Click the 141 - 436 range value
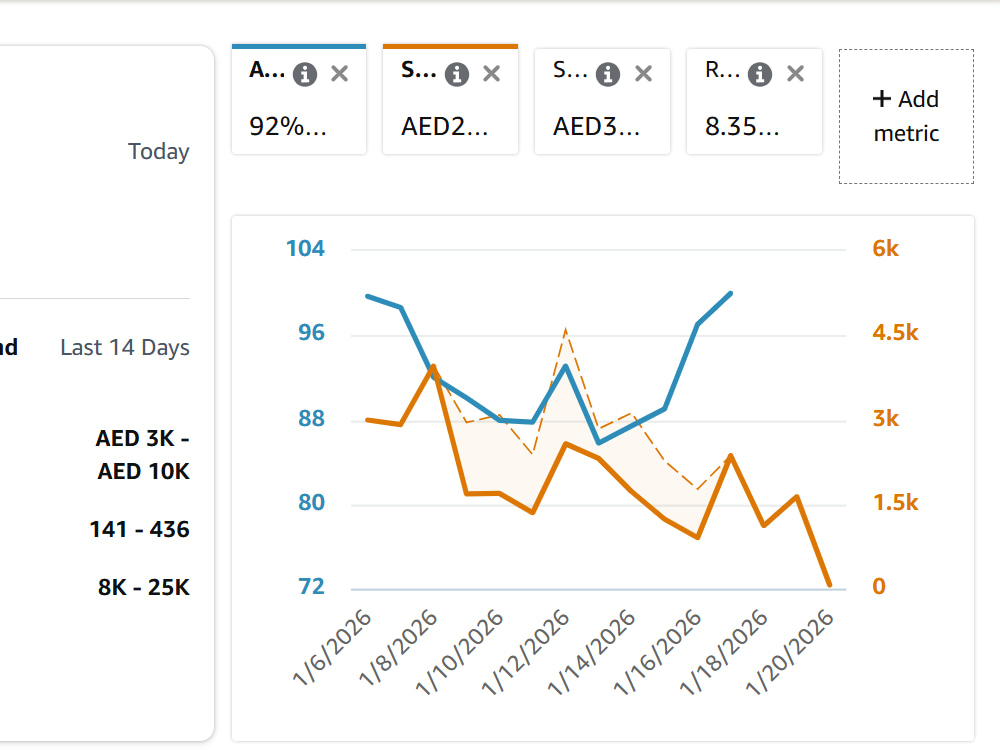The width and height of the screenshot is (1000, 750). [x=140, y=529]
